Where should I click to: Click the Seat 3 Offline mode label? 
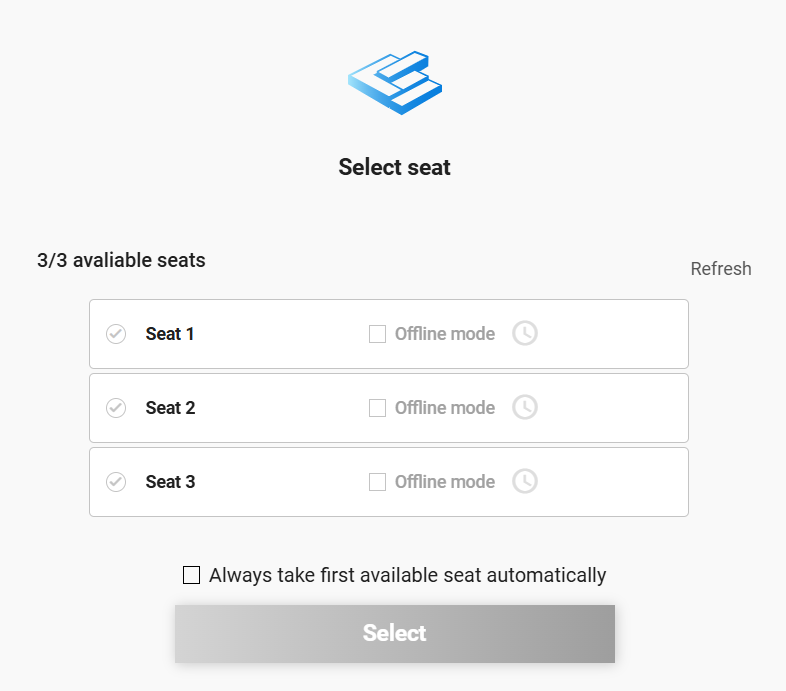point(445,482)
